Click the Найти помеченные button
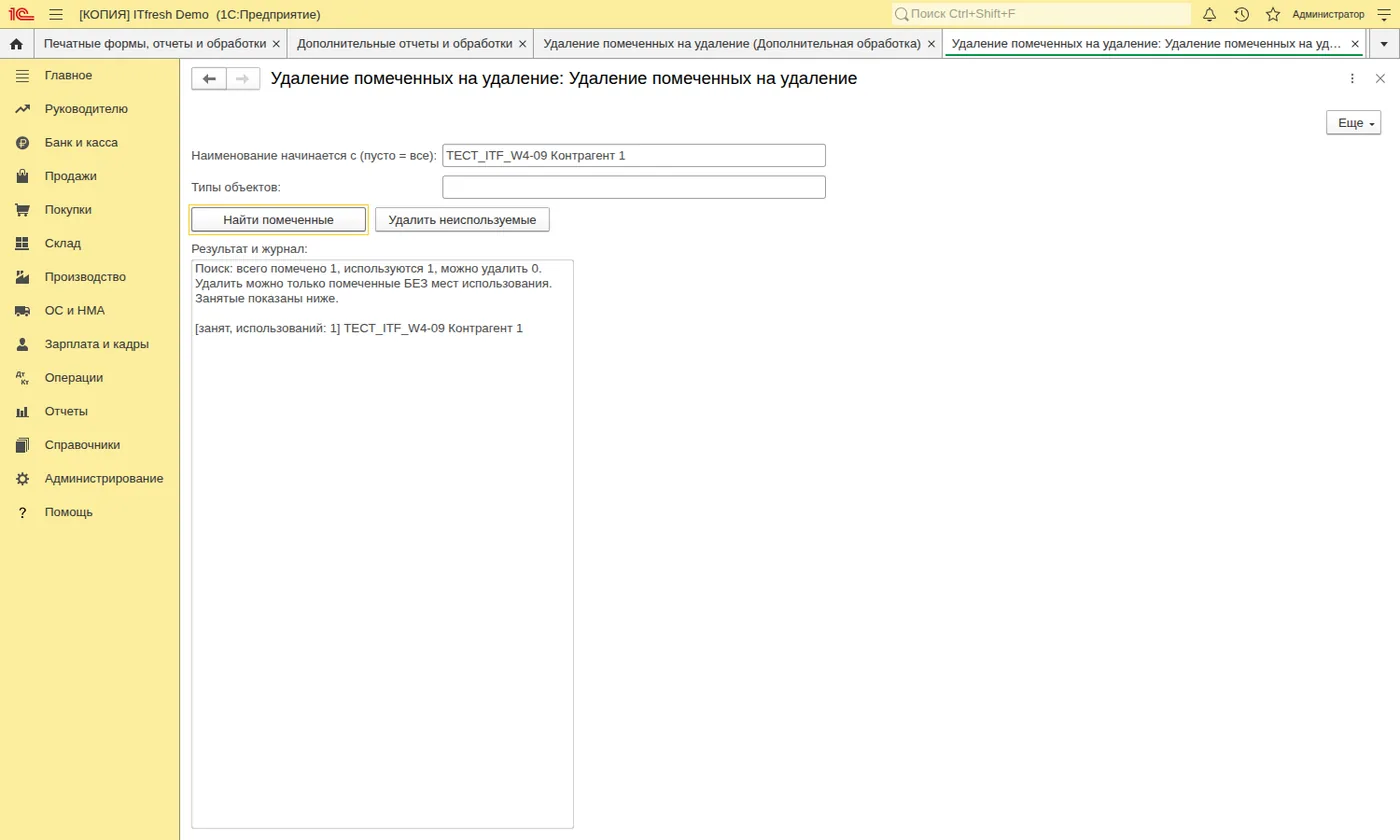 click(278, 220)
